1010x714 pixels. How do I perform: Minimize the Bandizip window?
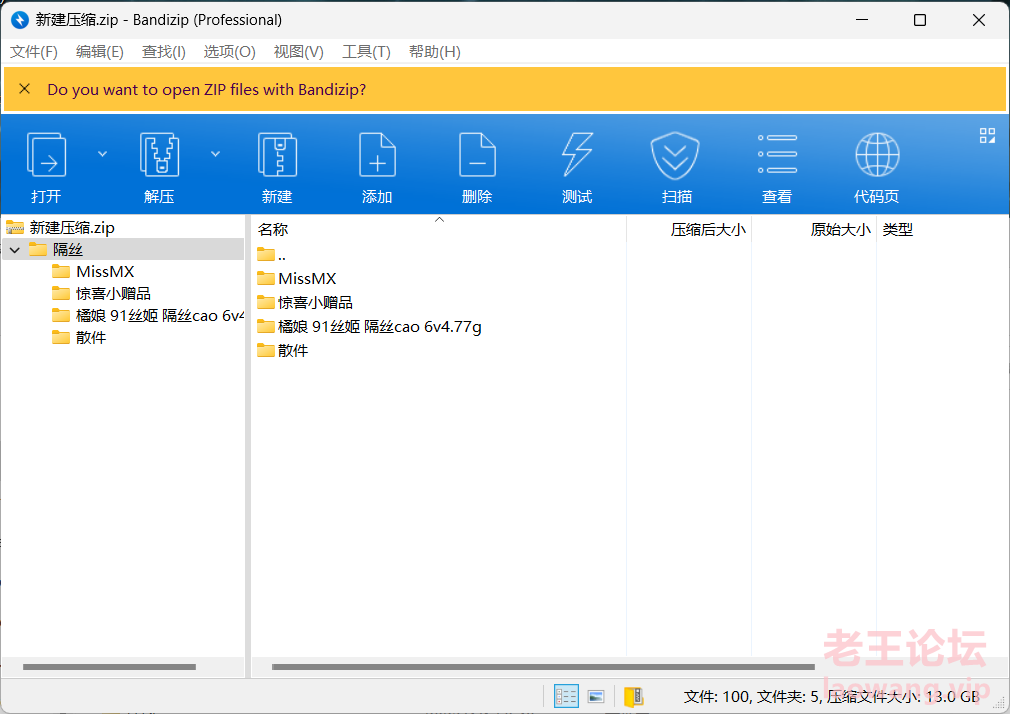(862, 20)
